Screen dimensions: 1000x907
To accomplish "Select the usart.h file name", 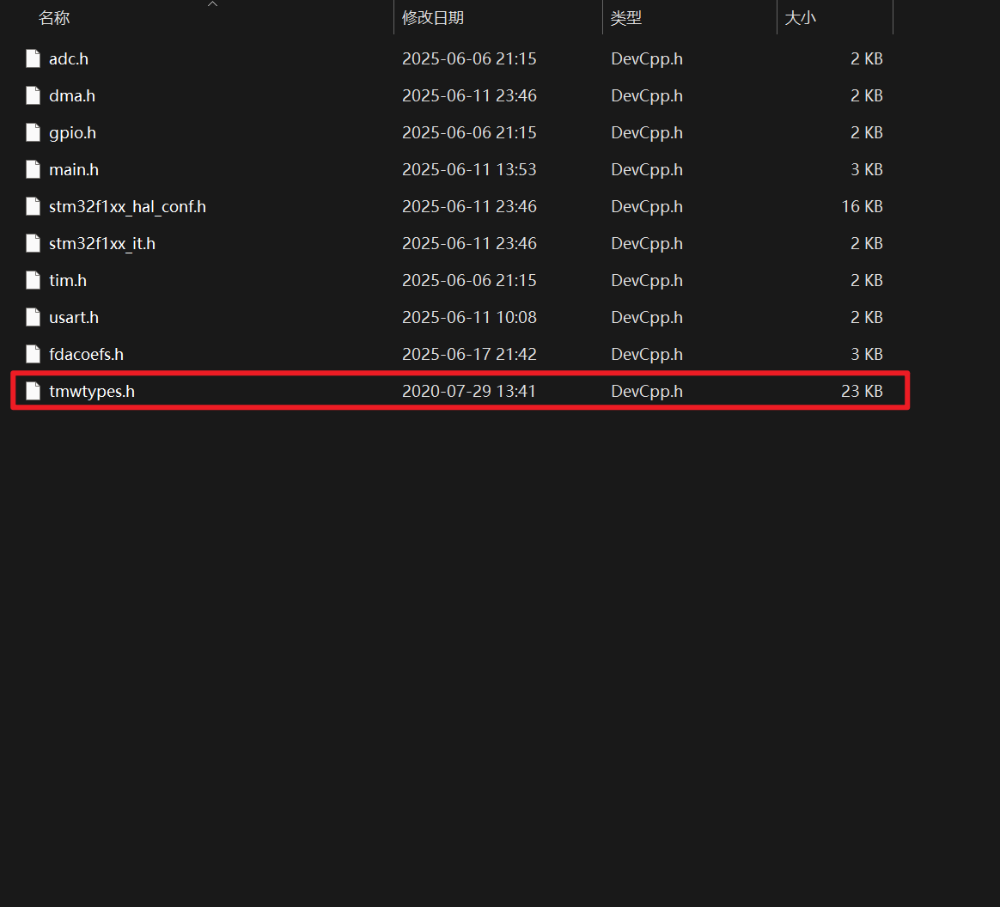I will [74, 318].
